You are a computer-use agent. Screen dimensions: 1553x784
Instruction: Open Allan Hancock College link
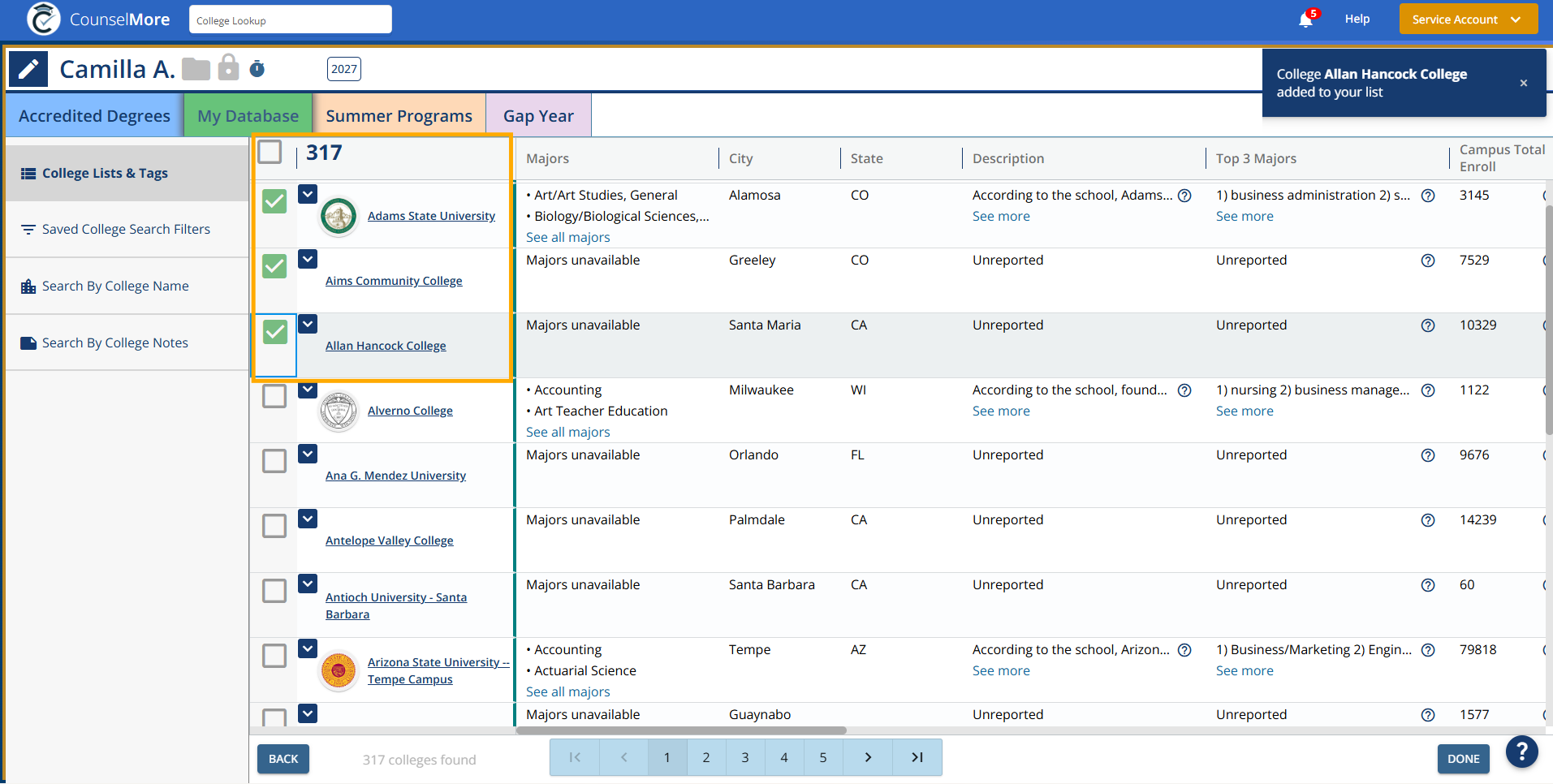click(386, 346)
